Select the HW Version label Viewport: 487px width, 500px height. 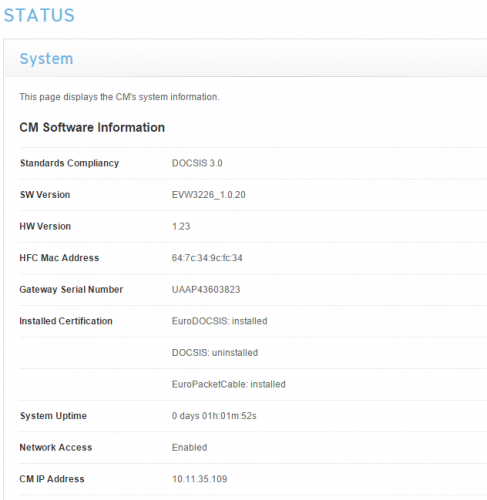coord(45,226)
